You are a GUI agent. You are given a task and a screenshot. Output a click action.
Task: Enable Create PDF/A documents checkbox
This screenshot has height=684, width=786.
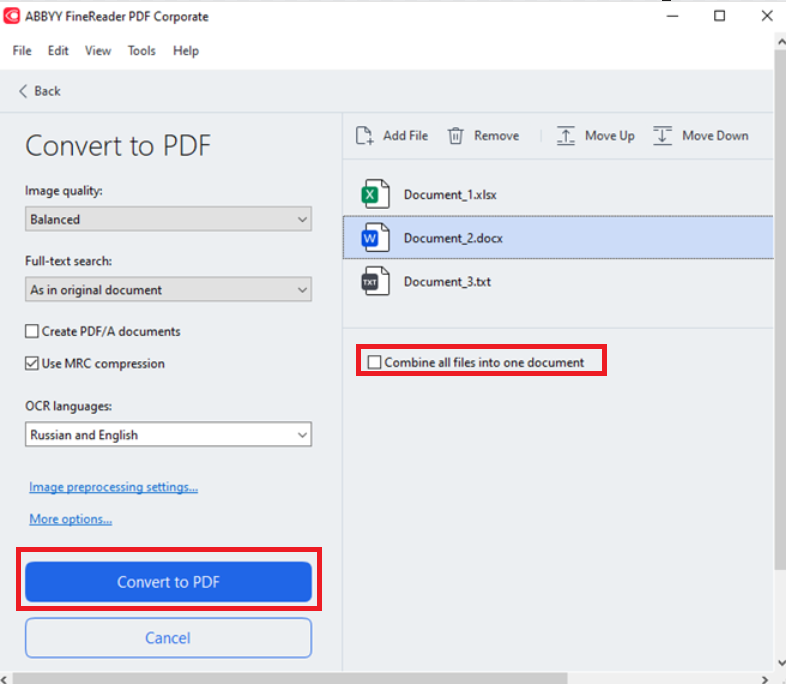[32, 331]
